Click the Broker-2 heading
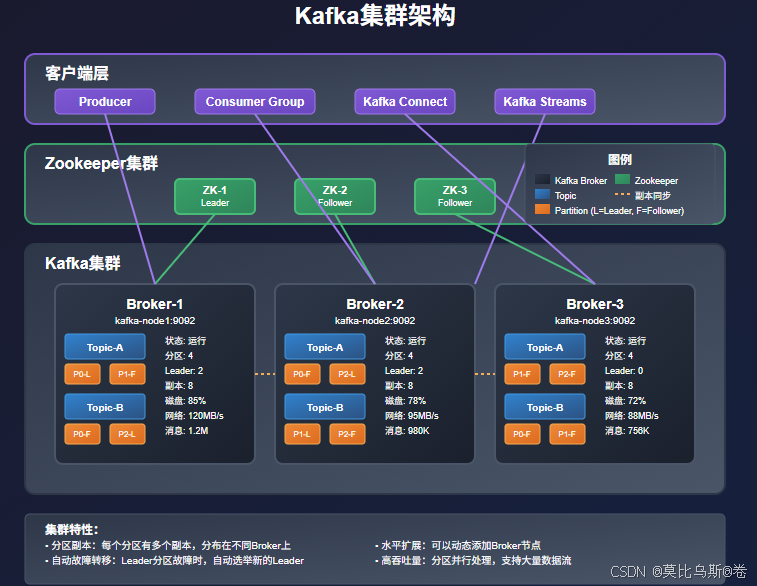Screen dimensions: 757x586 pos(375,304)
